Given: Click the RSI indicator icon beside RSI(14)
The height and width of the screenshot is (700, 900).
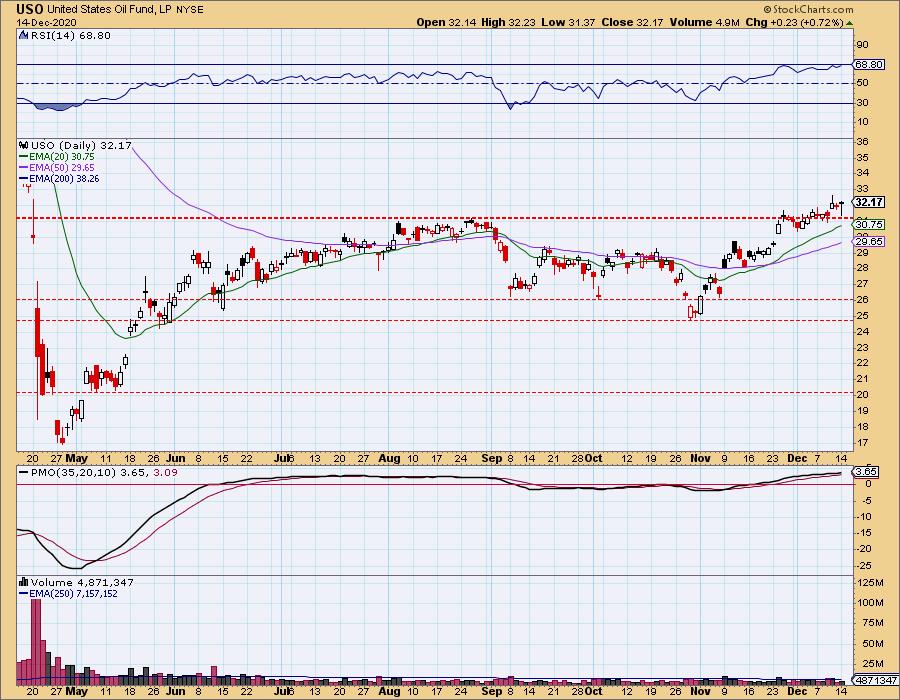Looking at the screenshot, I should [23, 35].
